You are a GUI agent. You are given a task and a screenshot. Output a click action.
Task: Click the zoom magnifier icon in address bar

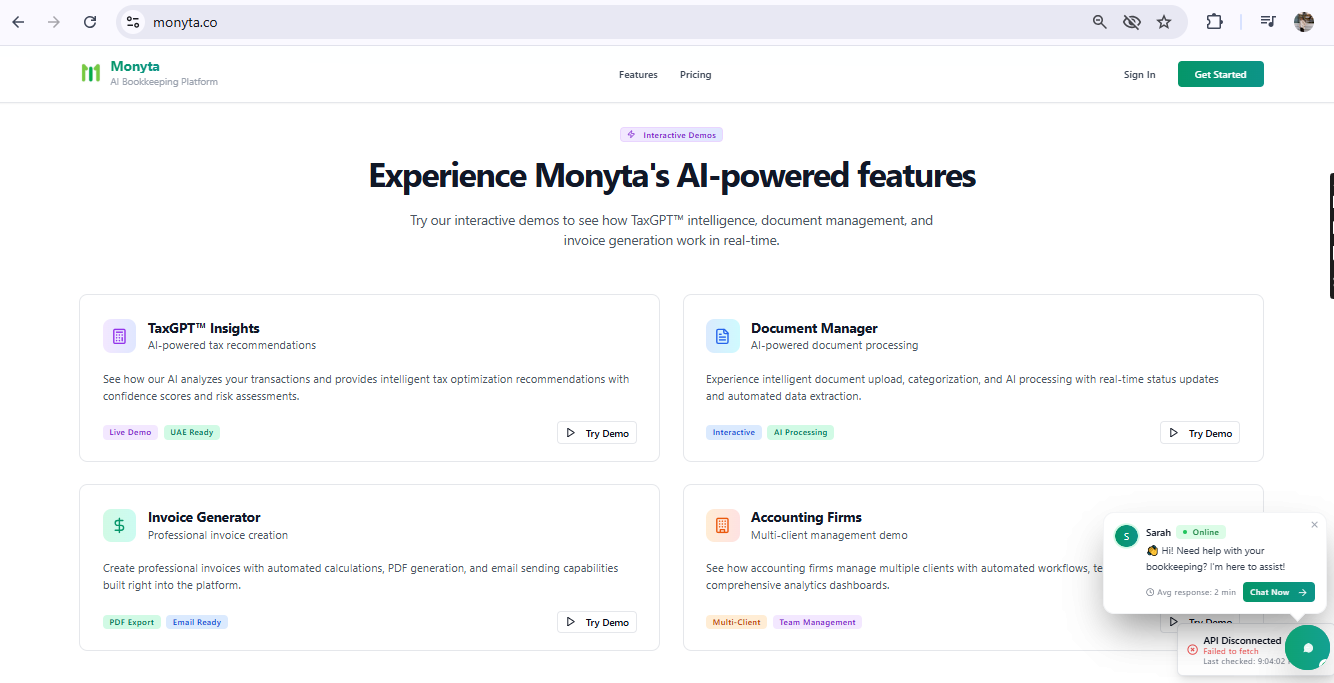1099,22
